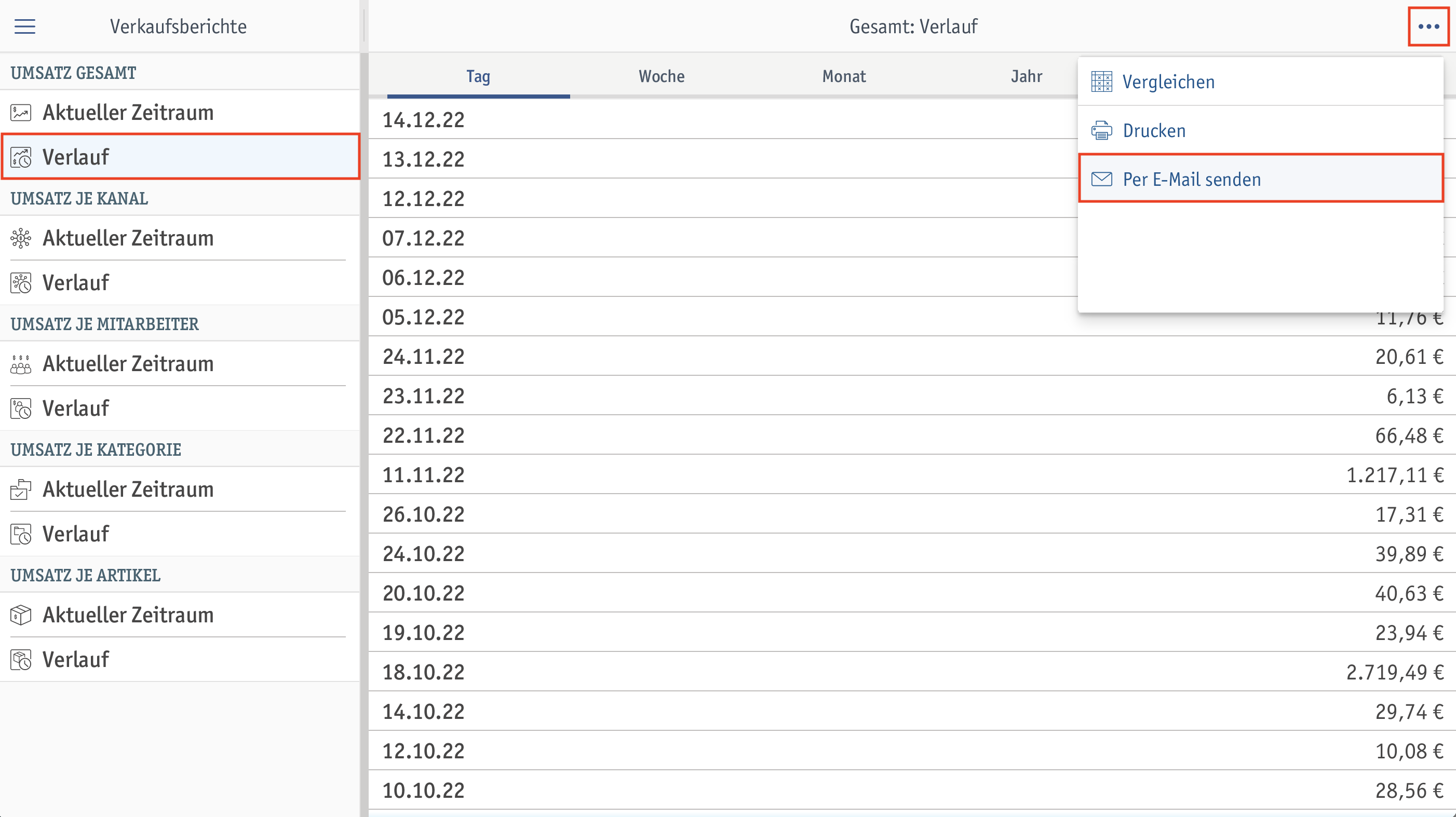Click the envelope icon for E-Mail
The image size is (1456, 817).
(1101, 179)
